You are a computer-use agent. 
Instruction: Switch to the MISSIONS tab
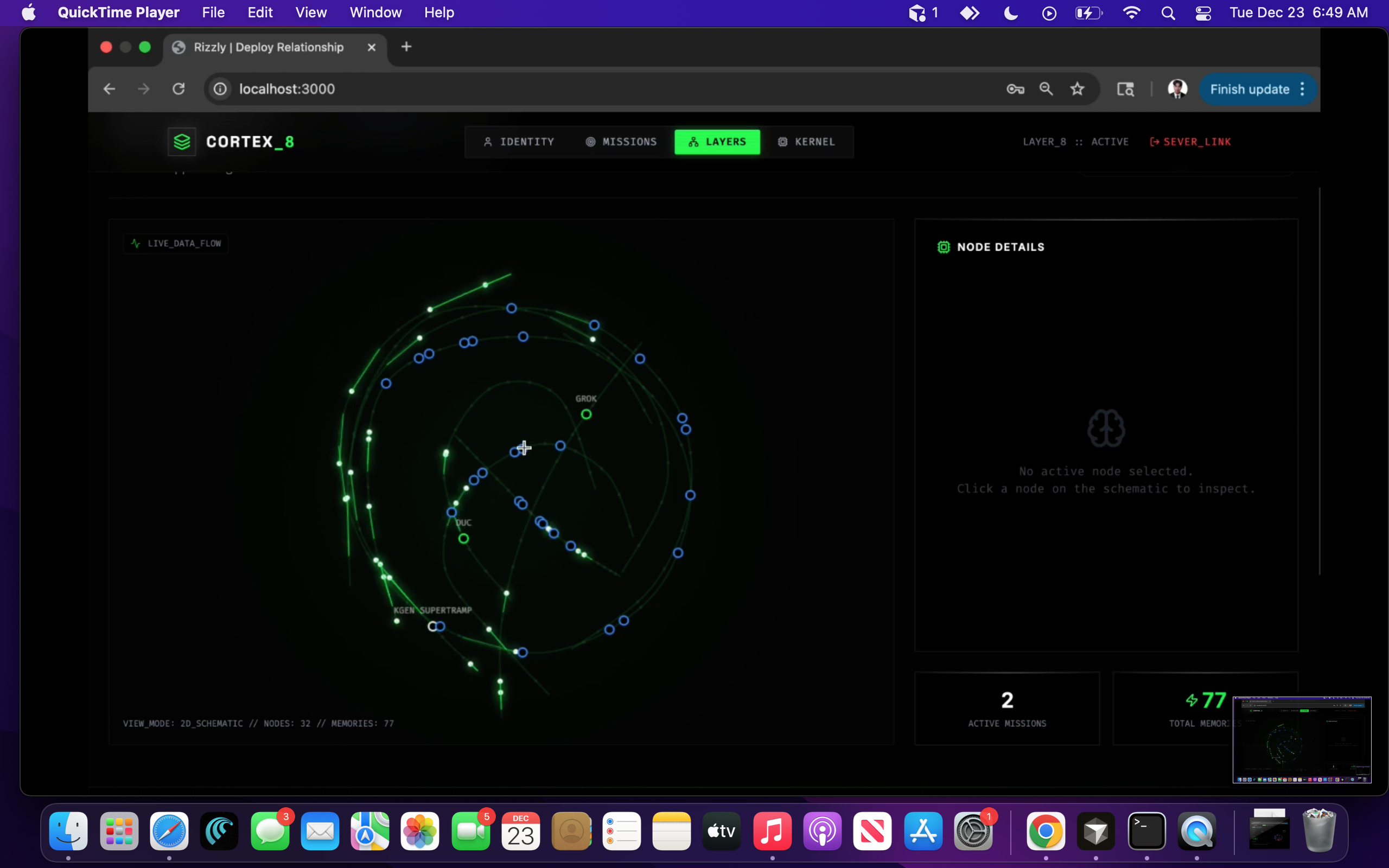621,142
